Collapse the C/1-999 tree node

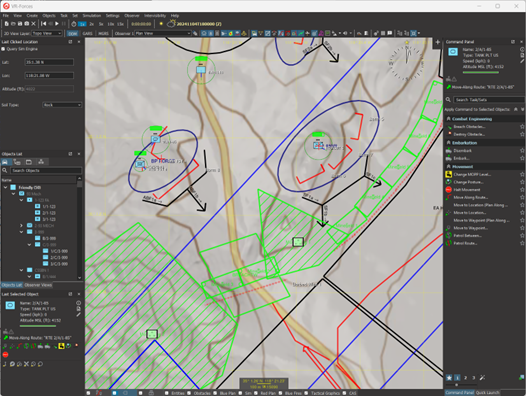[x=30, y=245]
